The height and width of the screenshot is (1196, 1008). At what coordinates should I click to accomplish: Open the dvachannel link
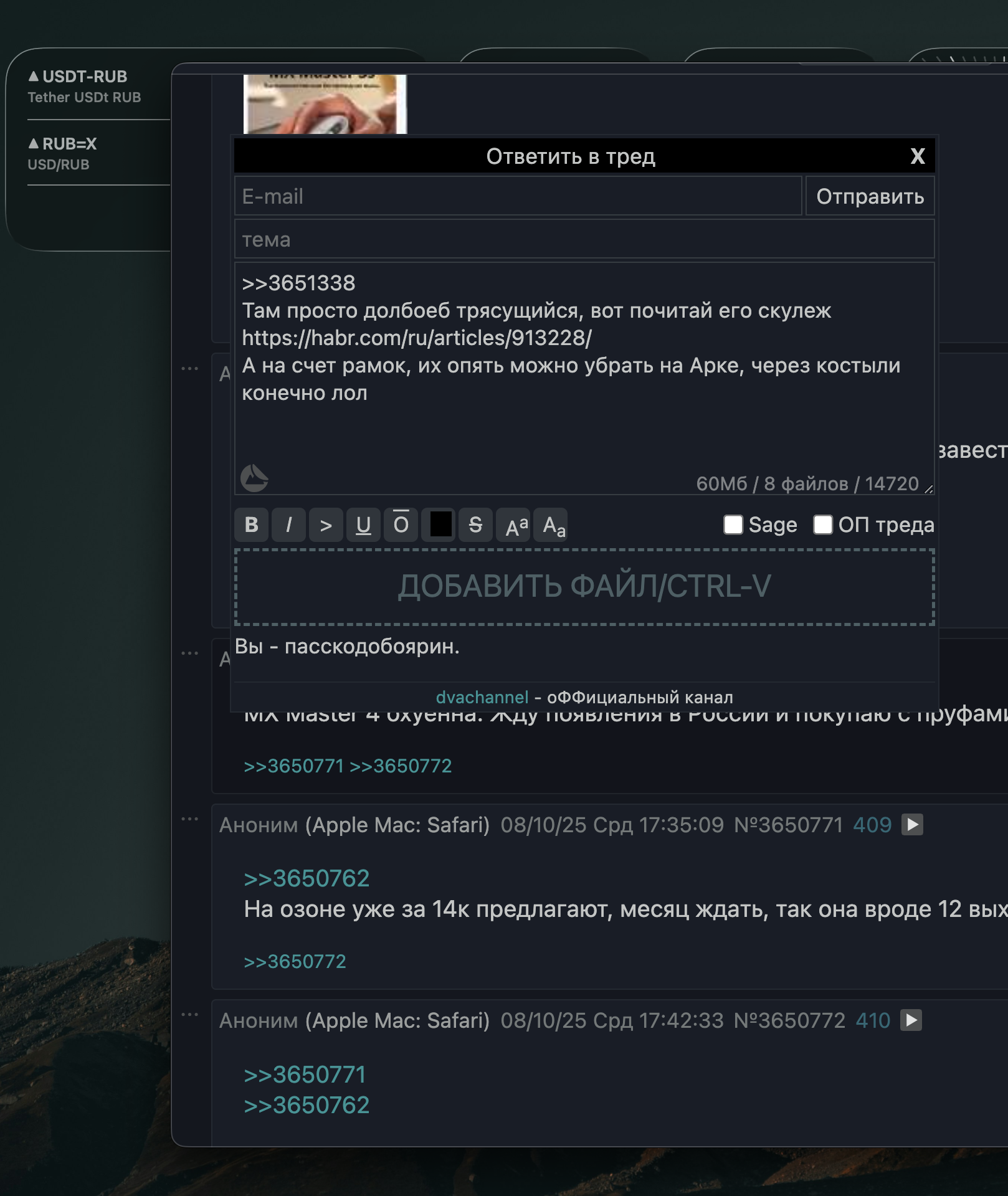[482, 697]
